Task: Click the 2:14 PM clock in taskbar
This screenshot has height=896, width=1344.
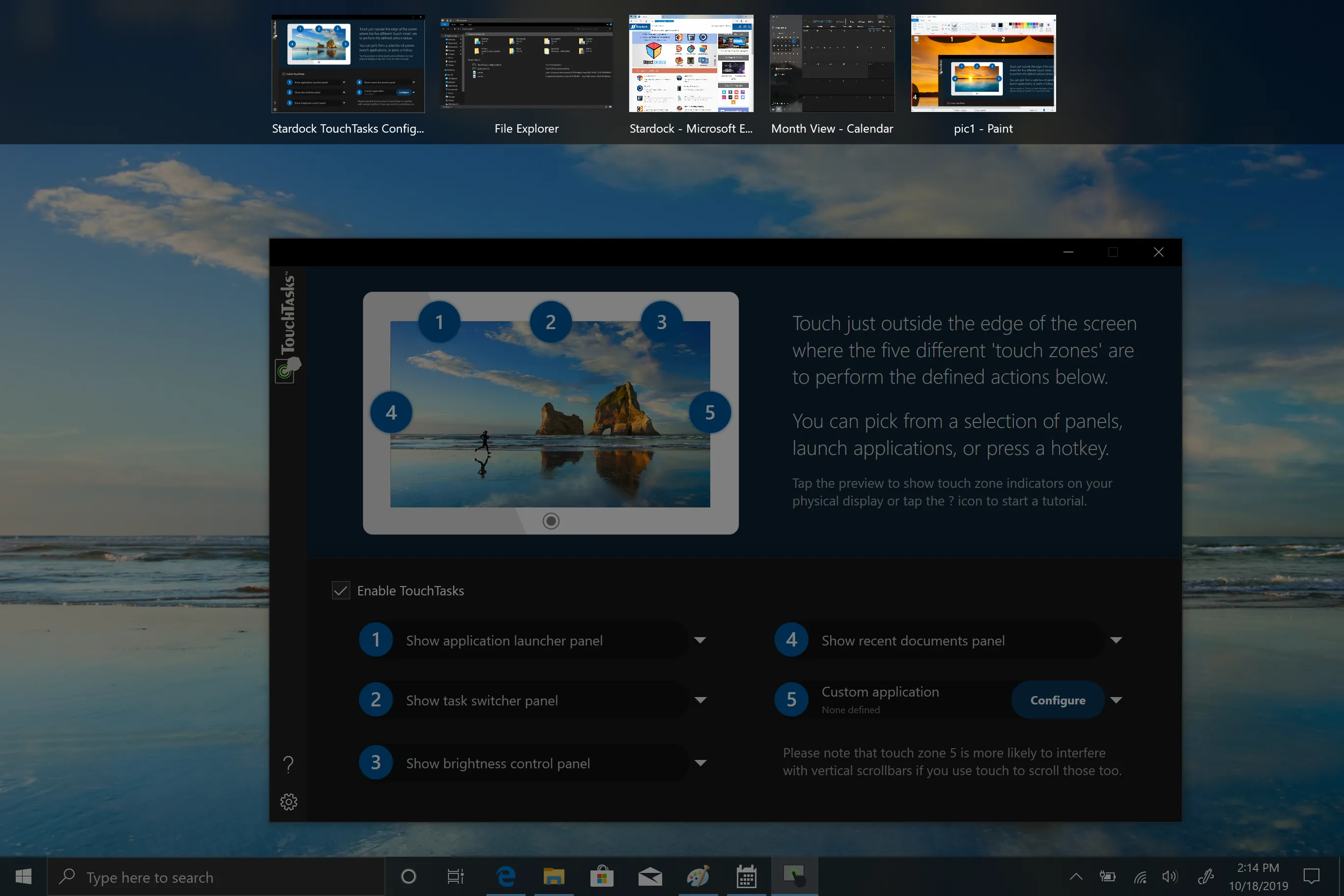Action: 1258,868
